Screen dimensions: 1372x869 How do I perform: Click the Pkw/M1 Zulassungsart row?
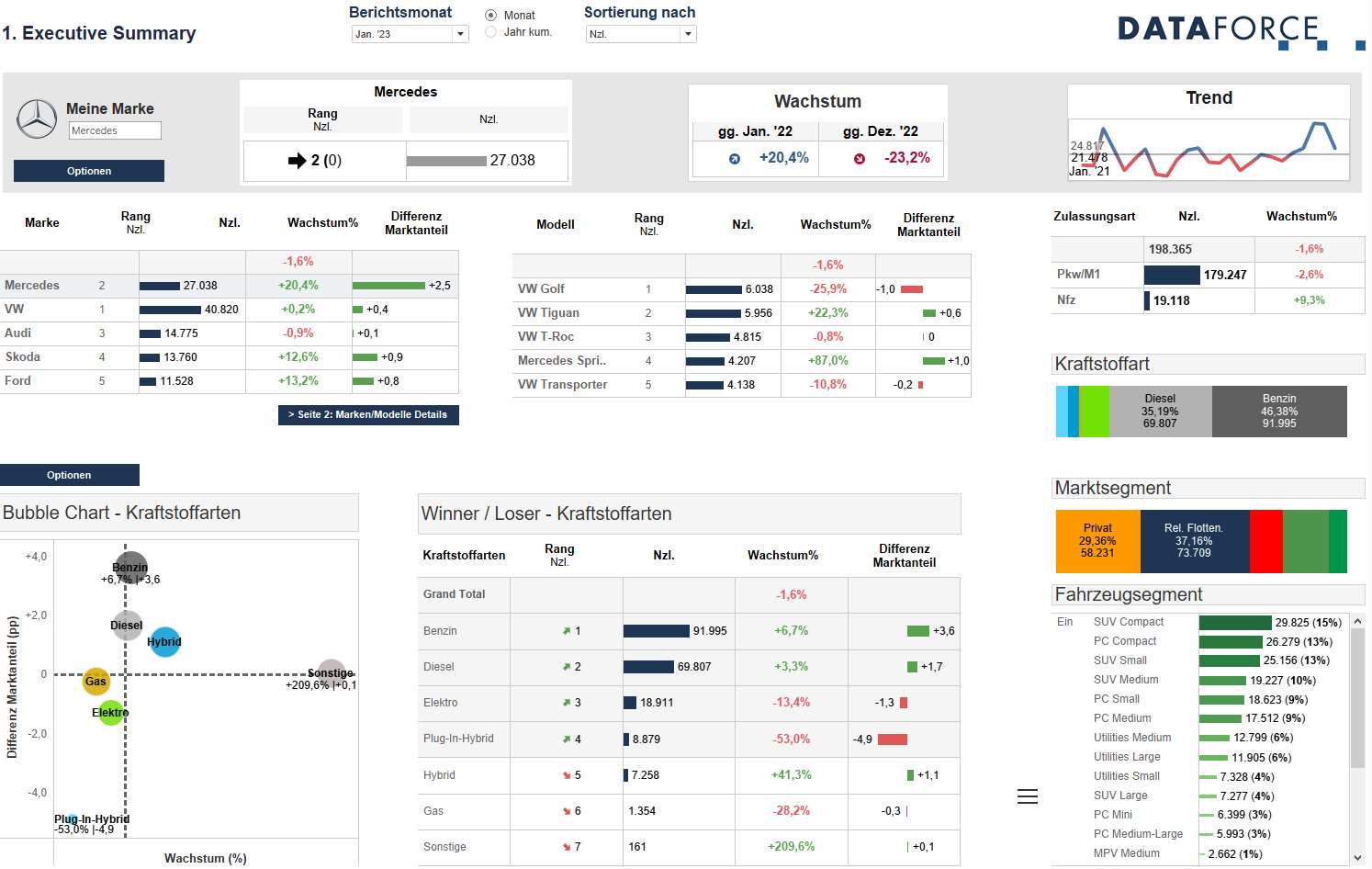pyautogui.click(x=1209, y=275)
